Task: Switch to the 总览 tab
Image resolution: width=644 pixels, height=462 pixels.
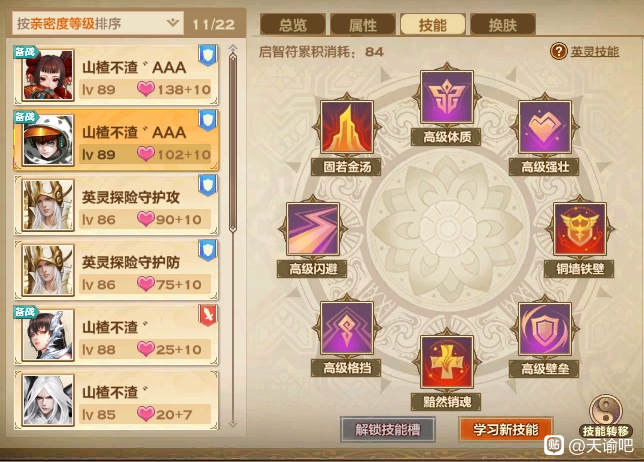Action: pos(293,25)
